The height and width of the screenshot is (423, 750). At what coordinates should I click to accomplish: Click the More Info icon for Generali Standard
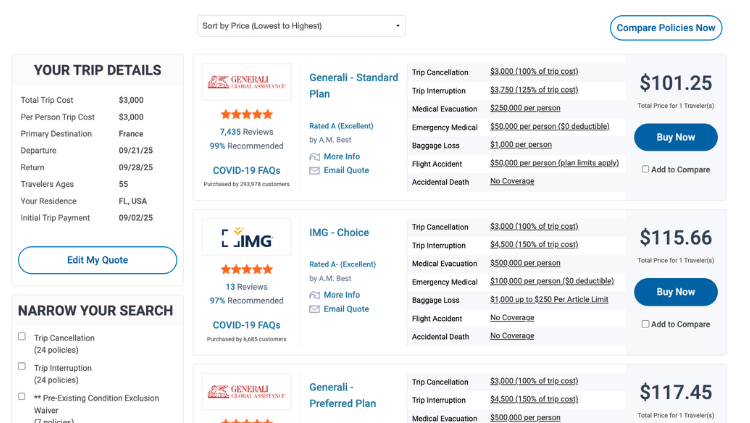315,157
